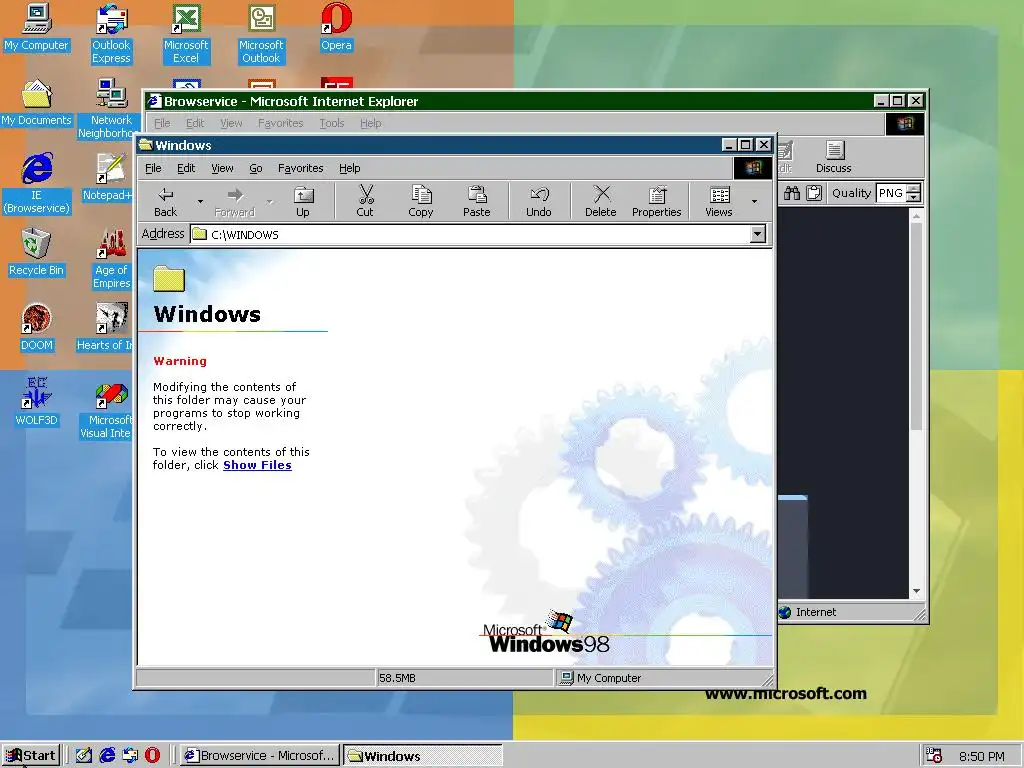Image resolution: width=1024 pixels, height=768 pixels.
Task: Click the binoculars find icon in Browservice
Action: [x=792, y=193]
